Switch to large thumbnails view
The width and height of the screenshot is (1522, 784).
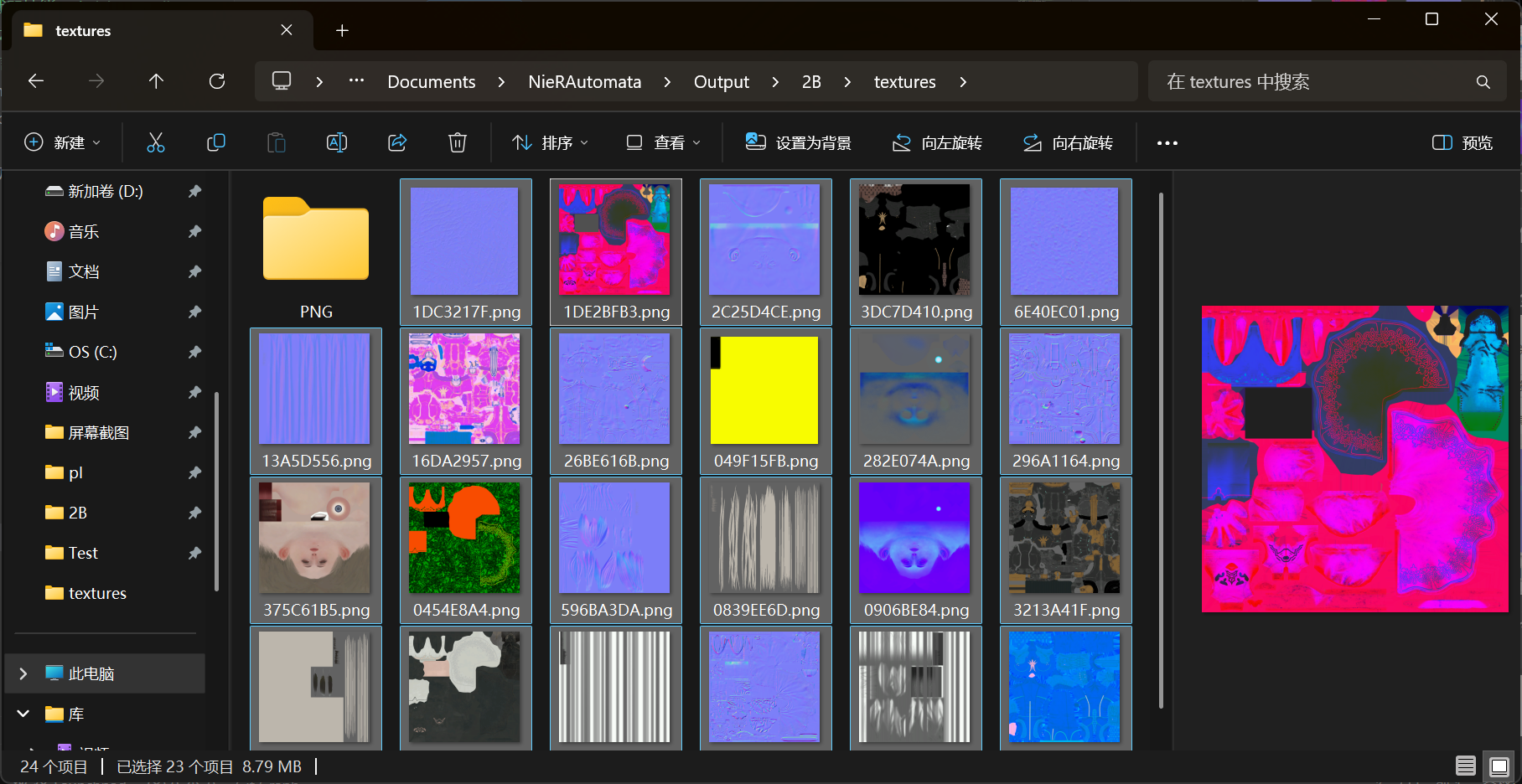1499,766
